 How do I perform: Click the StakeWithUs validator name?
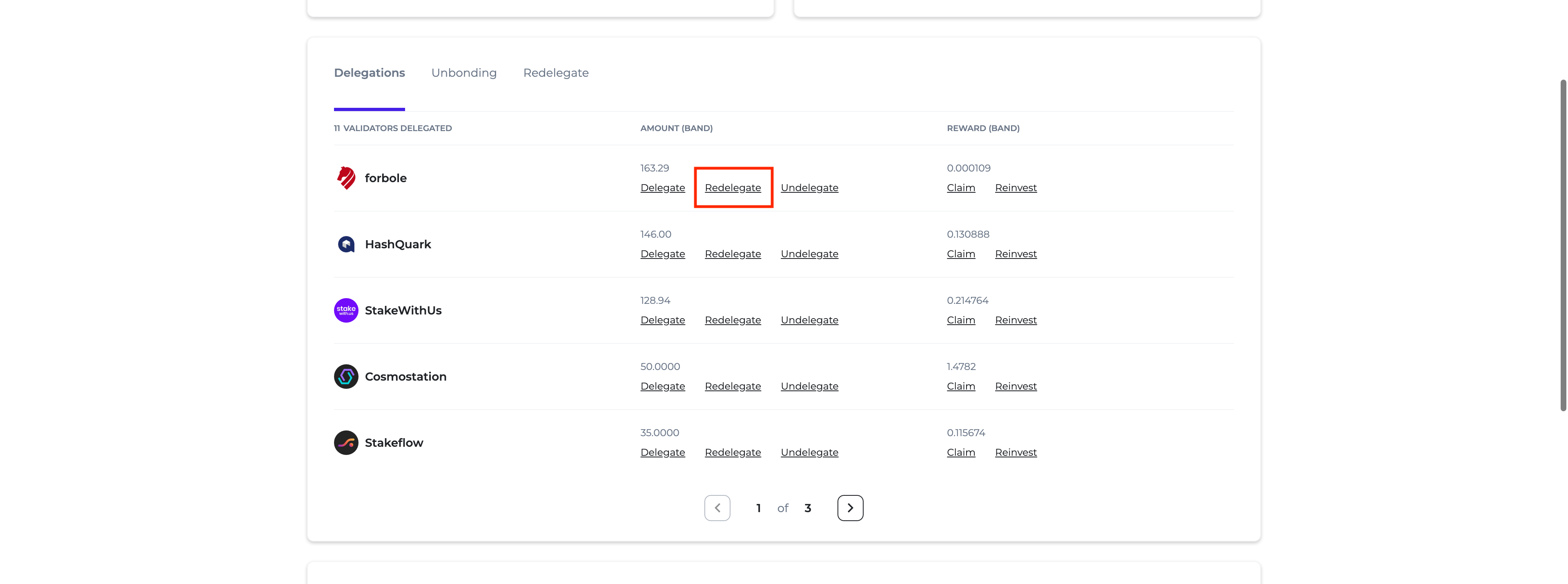coord(403,310)
